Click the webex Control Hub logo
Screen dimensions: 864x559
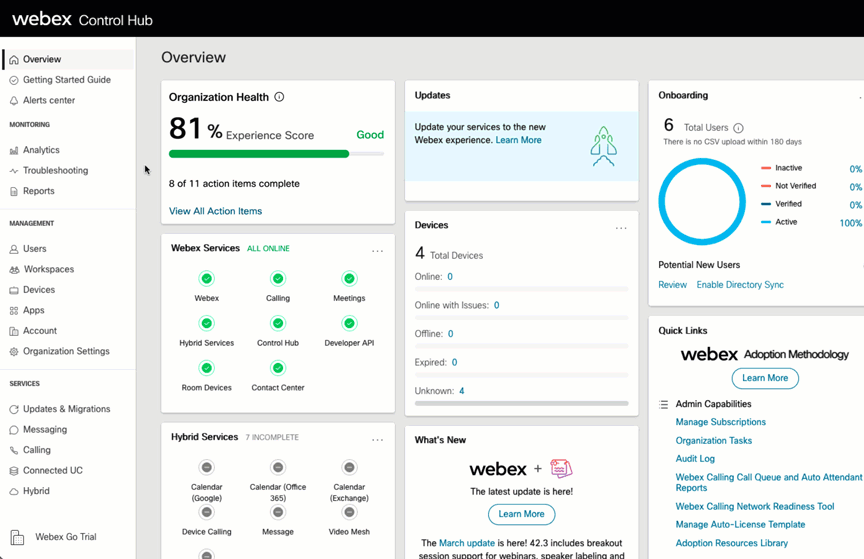coord(82,20)
